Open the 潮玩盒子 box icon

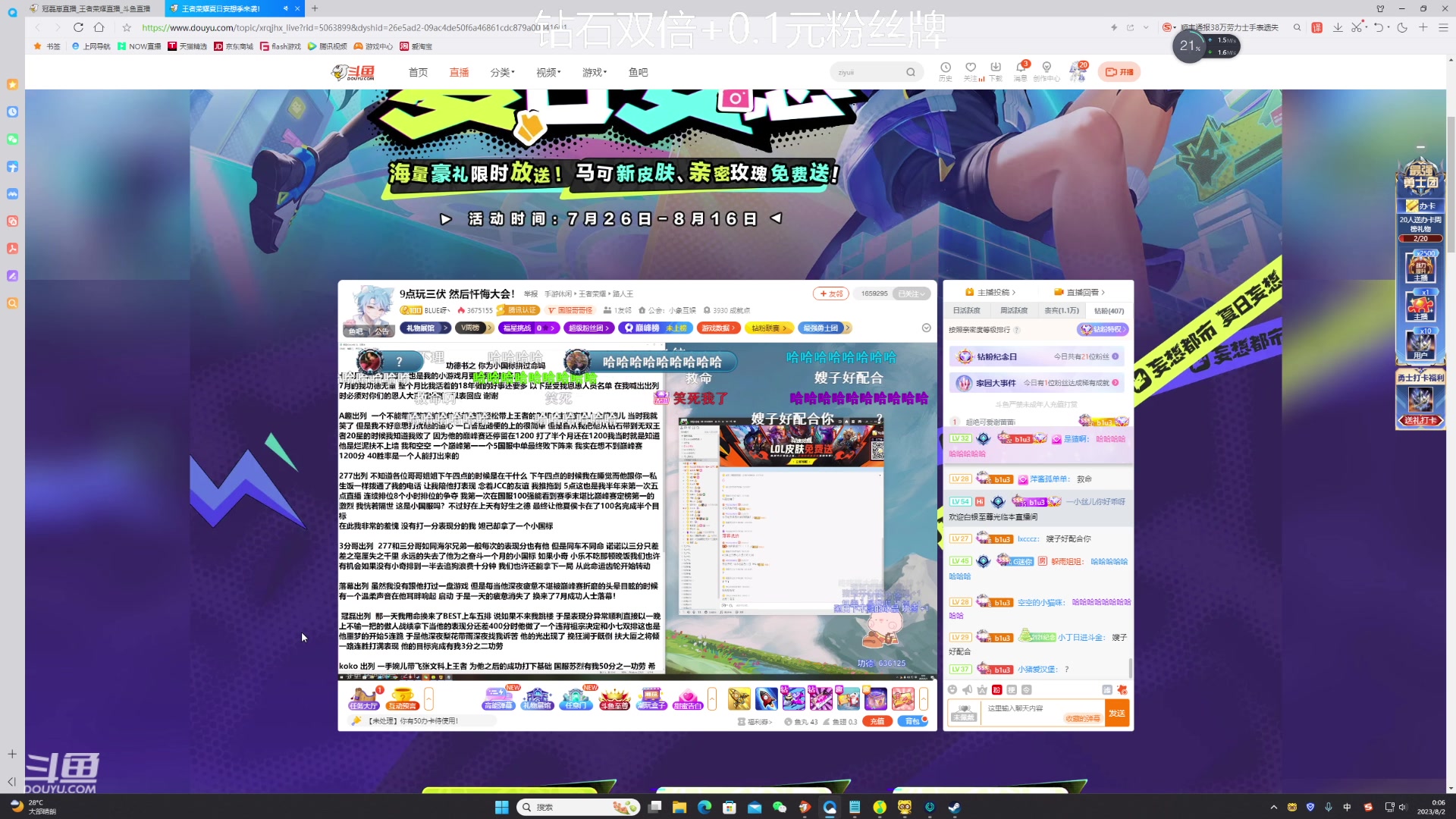click(x=651, y=698)
